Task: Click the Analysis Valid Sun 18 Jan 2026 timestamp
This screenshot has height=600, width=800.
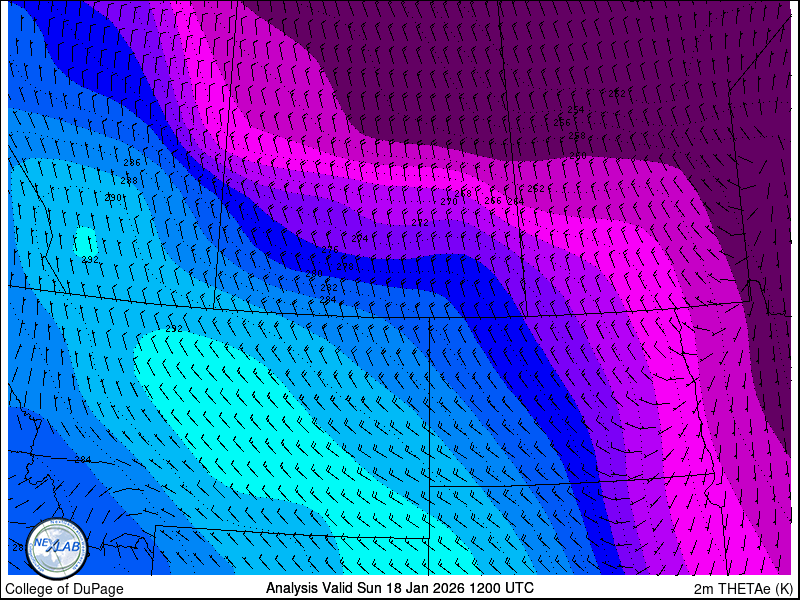Action: (400, 587)
